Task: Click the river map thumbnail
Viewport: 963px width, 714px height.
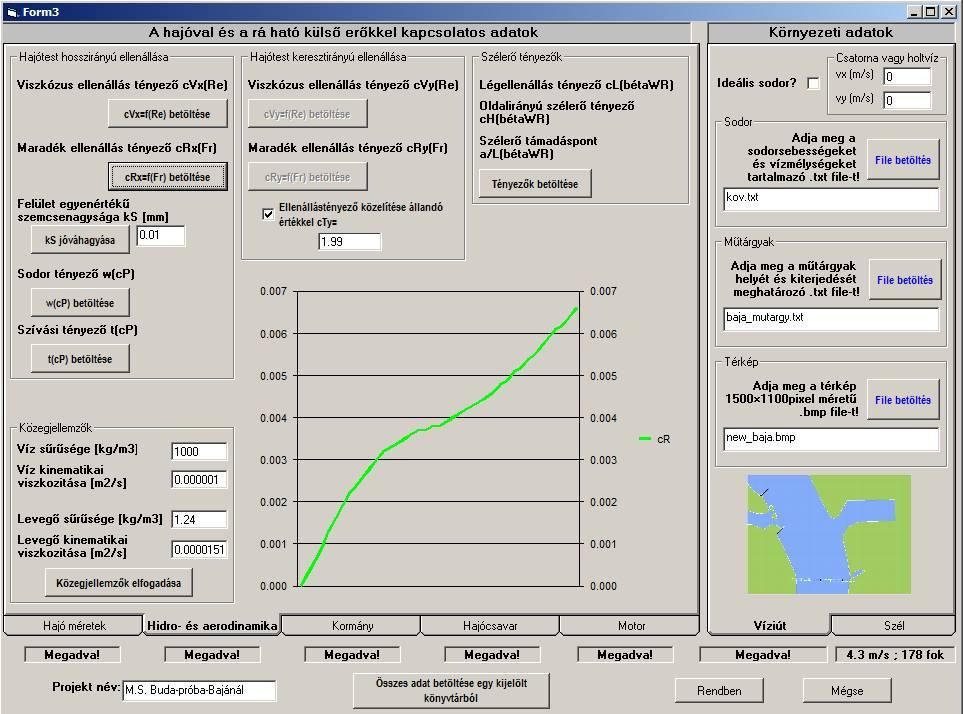Action: (x=829, y=534)
